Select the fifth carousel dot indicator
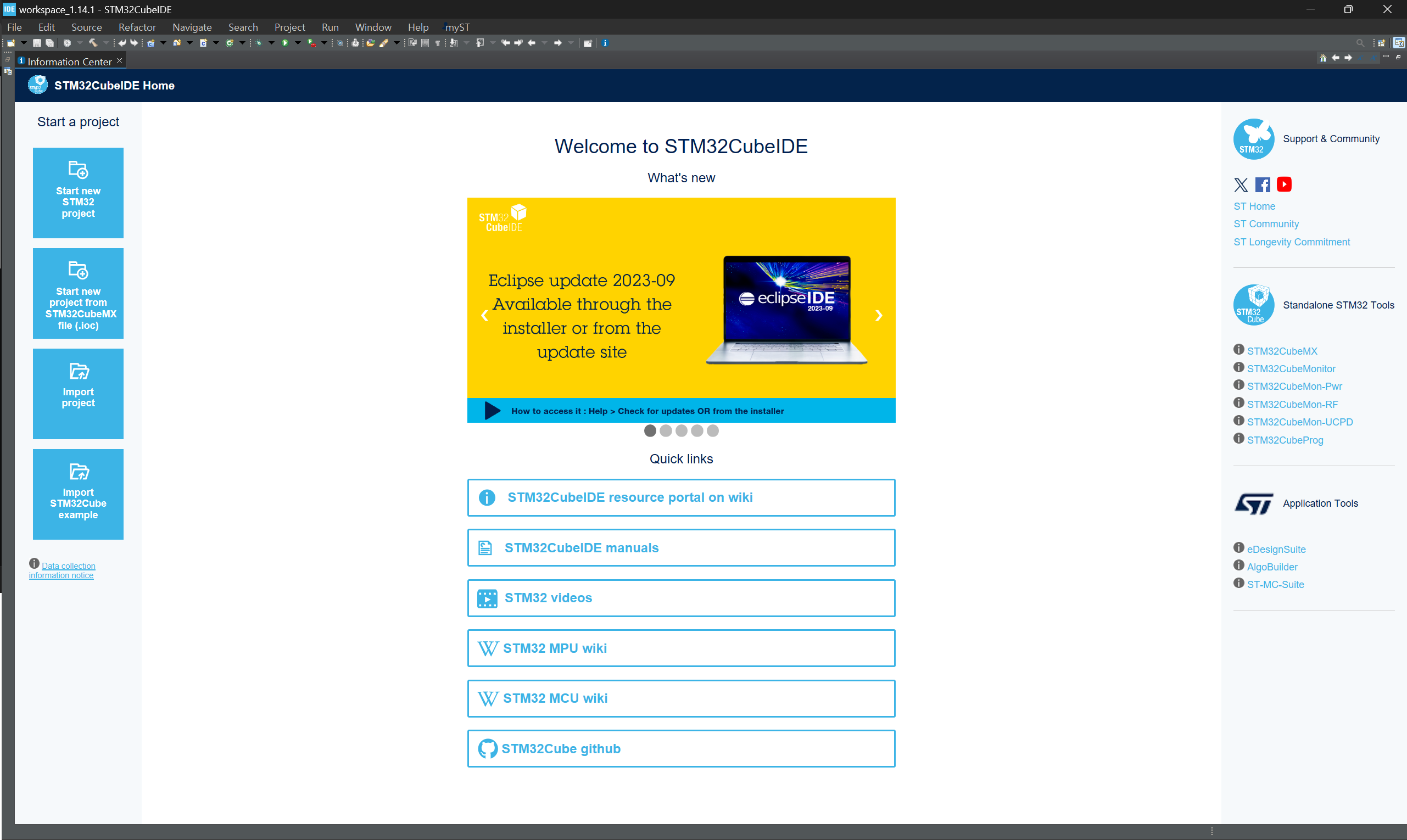This screenshot has height=840, width=1407. pos(712,431)
